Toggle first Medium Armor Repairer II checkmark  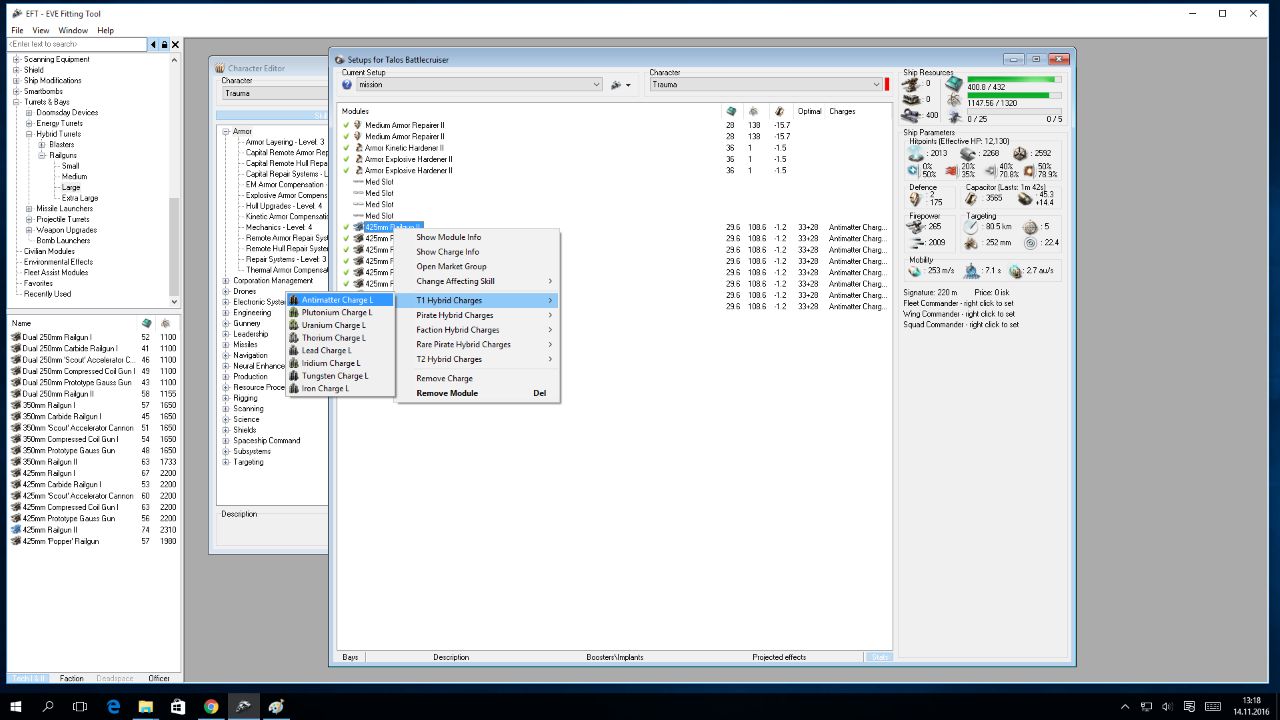click(x=346, y=125)
